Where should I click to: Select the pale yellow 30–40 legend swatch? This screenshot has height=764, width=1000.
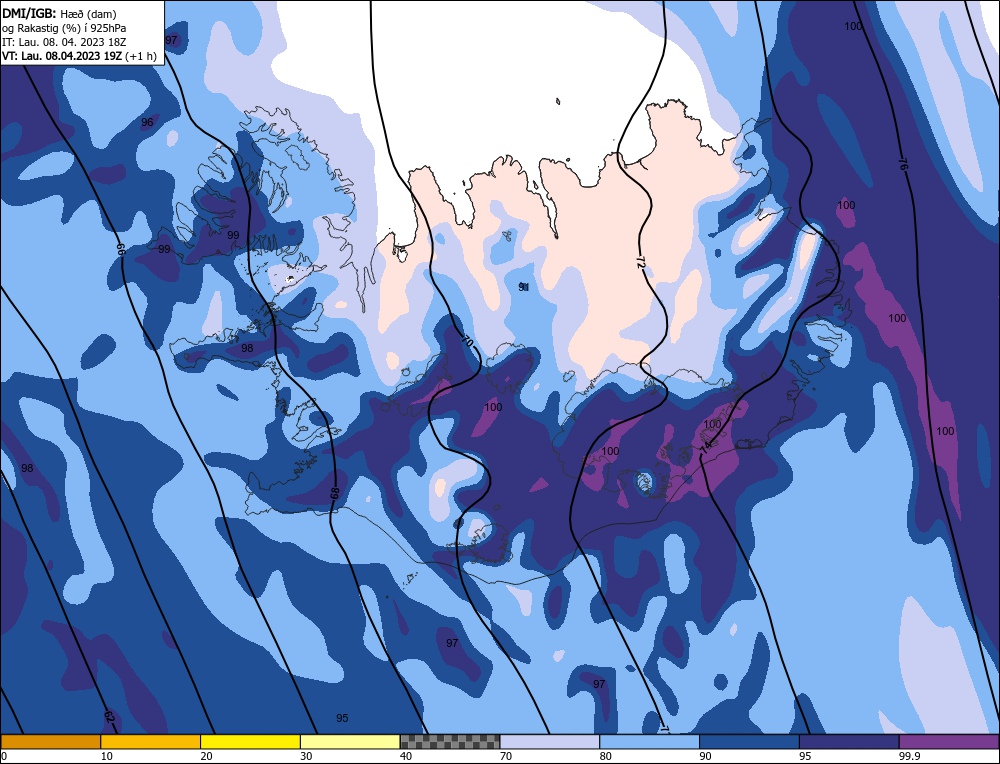[x=350, y=741]
